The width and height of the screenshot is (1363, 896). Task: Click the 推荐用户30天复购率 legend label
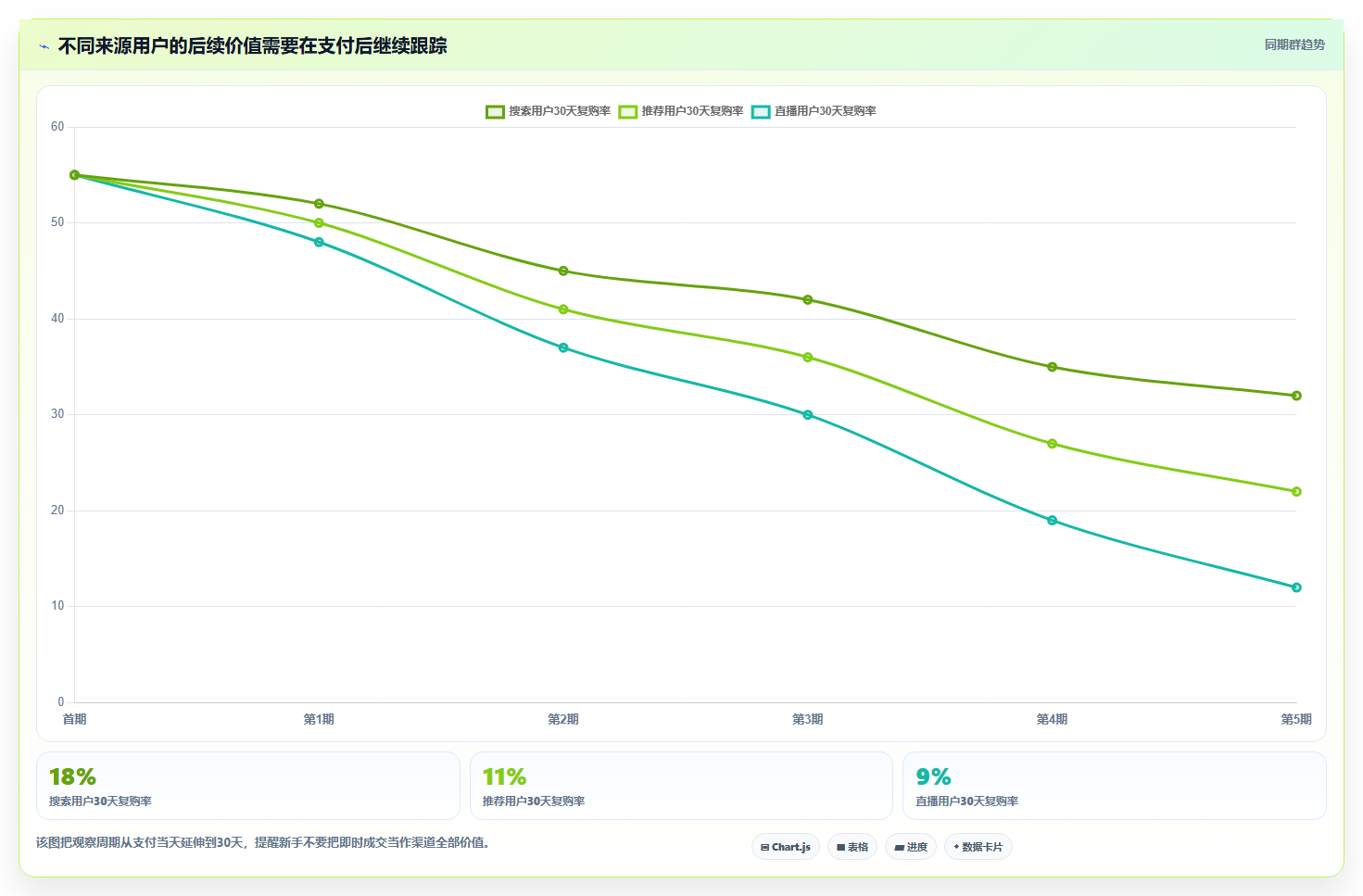(693, 111)
